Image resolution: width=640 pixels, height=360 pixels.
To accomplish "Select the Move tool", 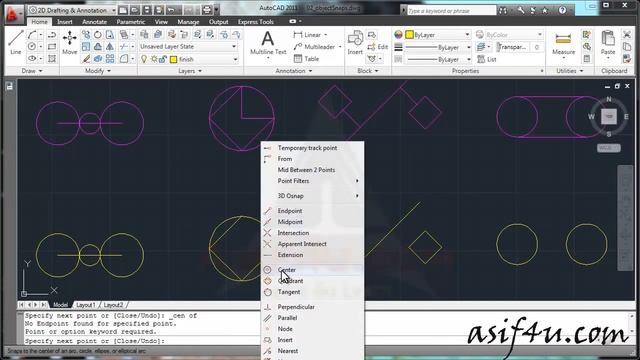I will click(69, 42).
